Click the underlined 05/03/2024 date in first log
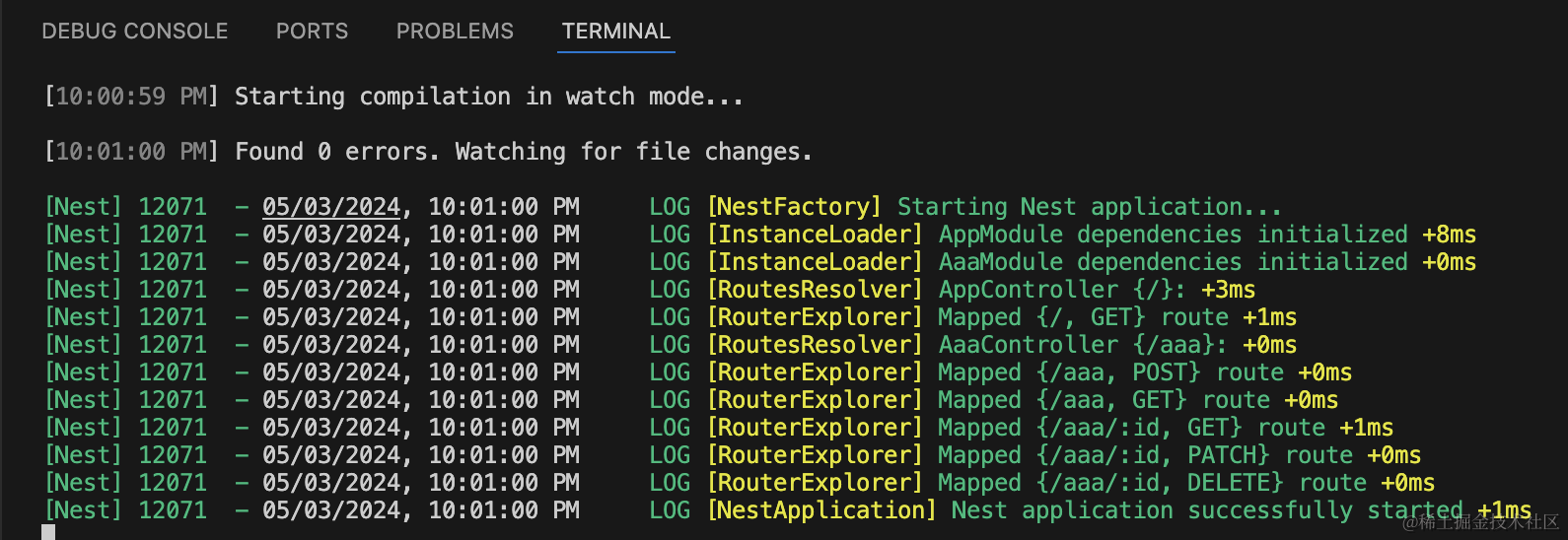 click(330, 207)
